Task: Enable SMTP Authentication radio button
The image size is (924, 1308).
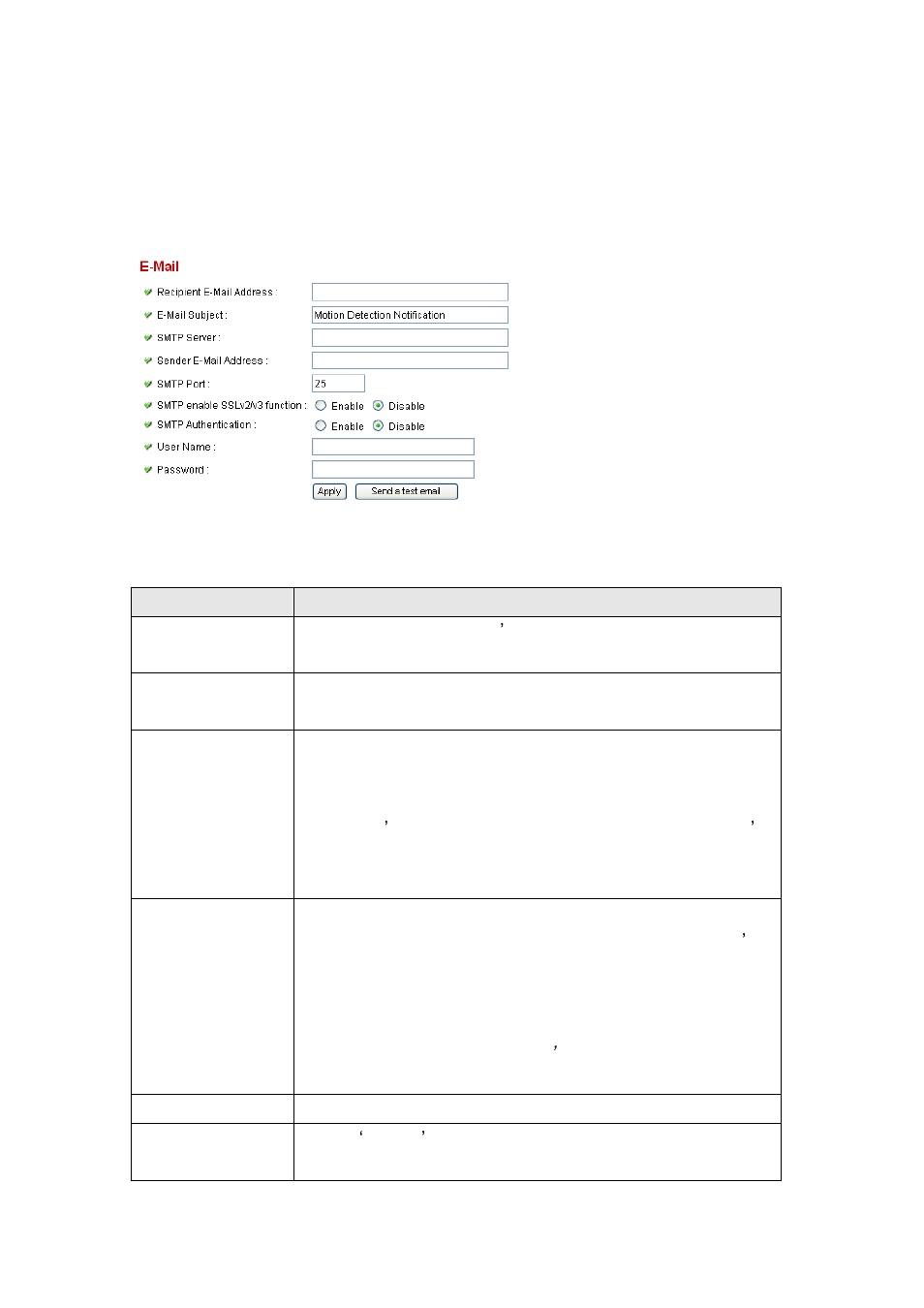Action: (x=321, y=426)
